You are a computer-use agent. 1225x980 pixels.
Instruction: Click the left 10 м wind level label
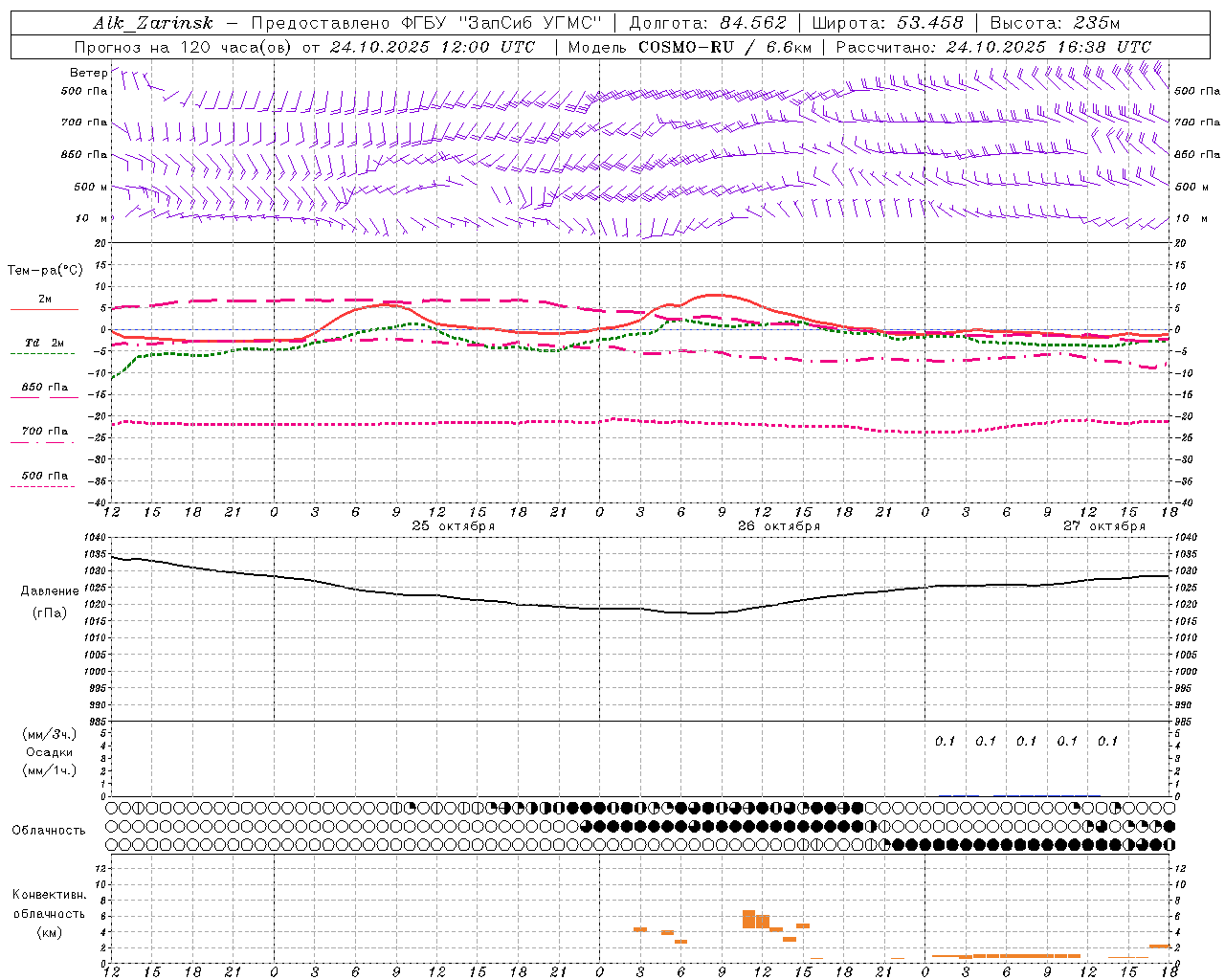[91, 218]
